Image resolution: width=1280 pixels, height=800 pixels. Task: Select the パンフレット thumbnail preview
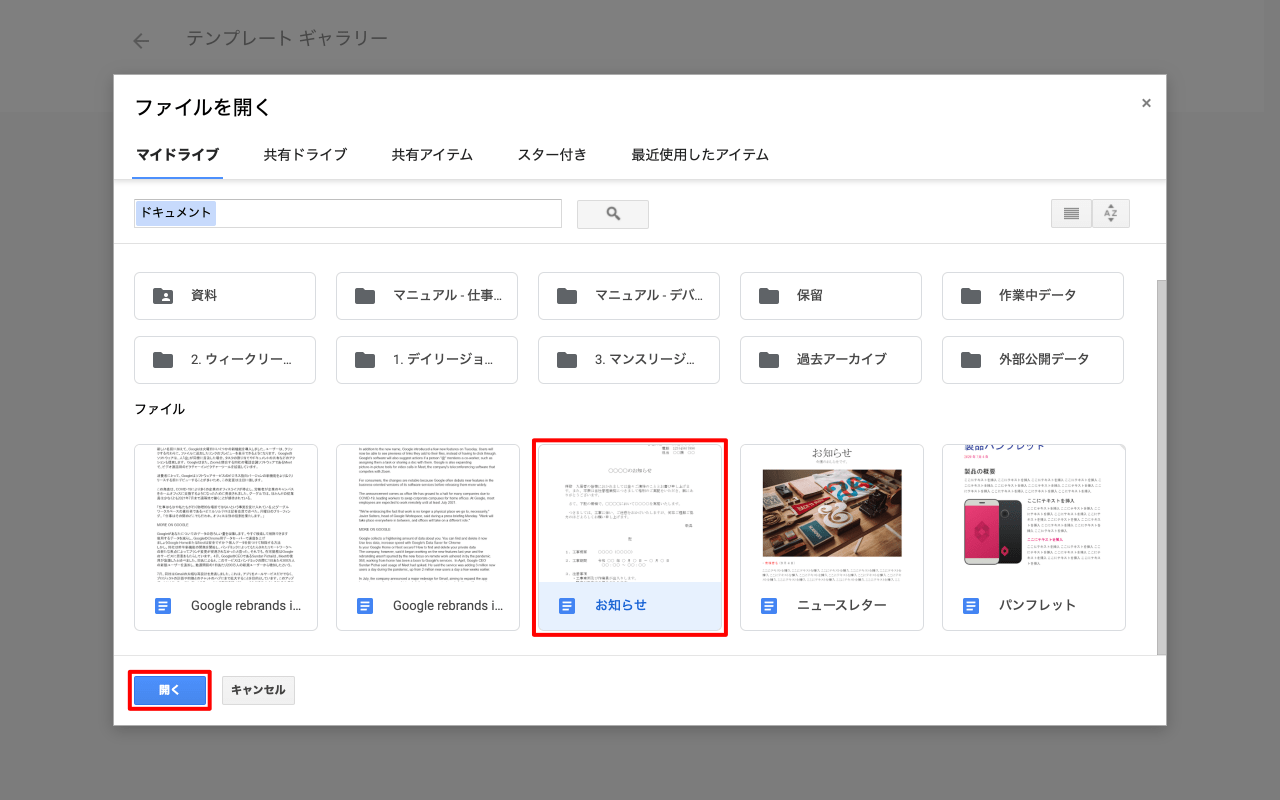[x=1034, y=513]
